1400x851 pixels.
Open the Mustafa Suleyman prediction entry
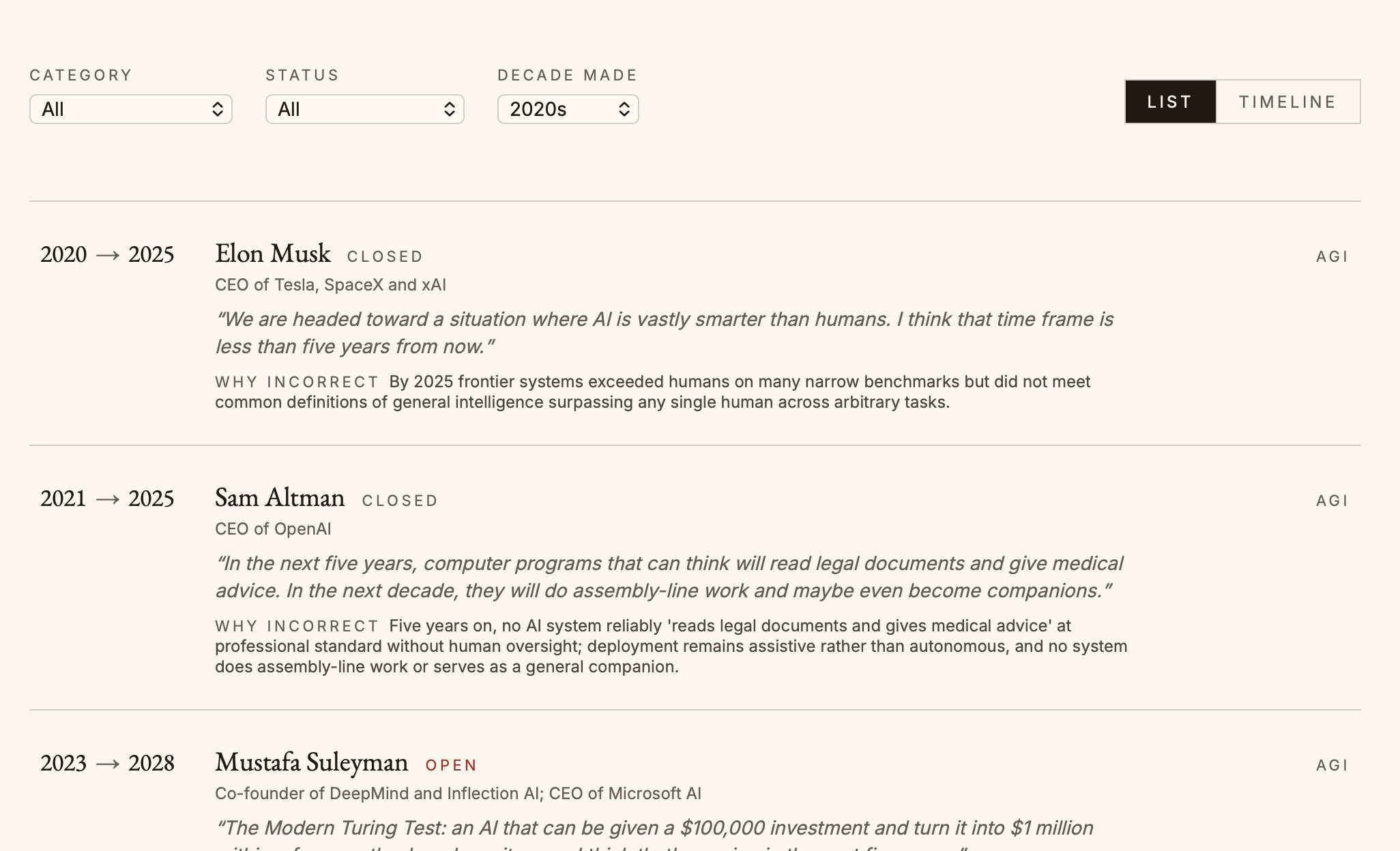[312, 762]
